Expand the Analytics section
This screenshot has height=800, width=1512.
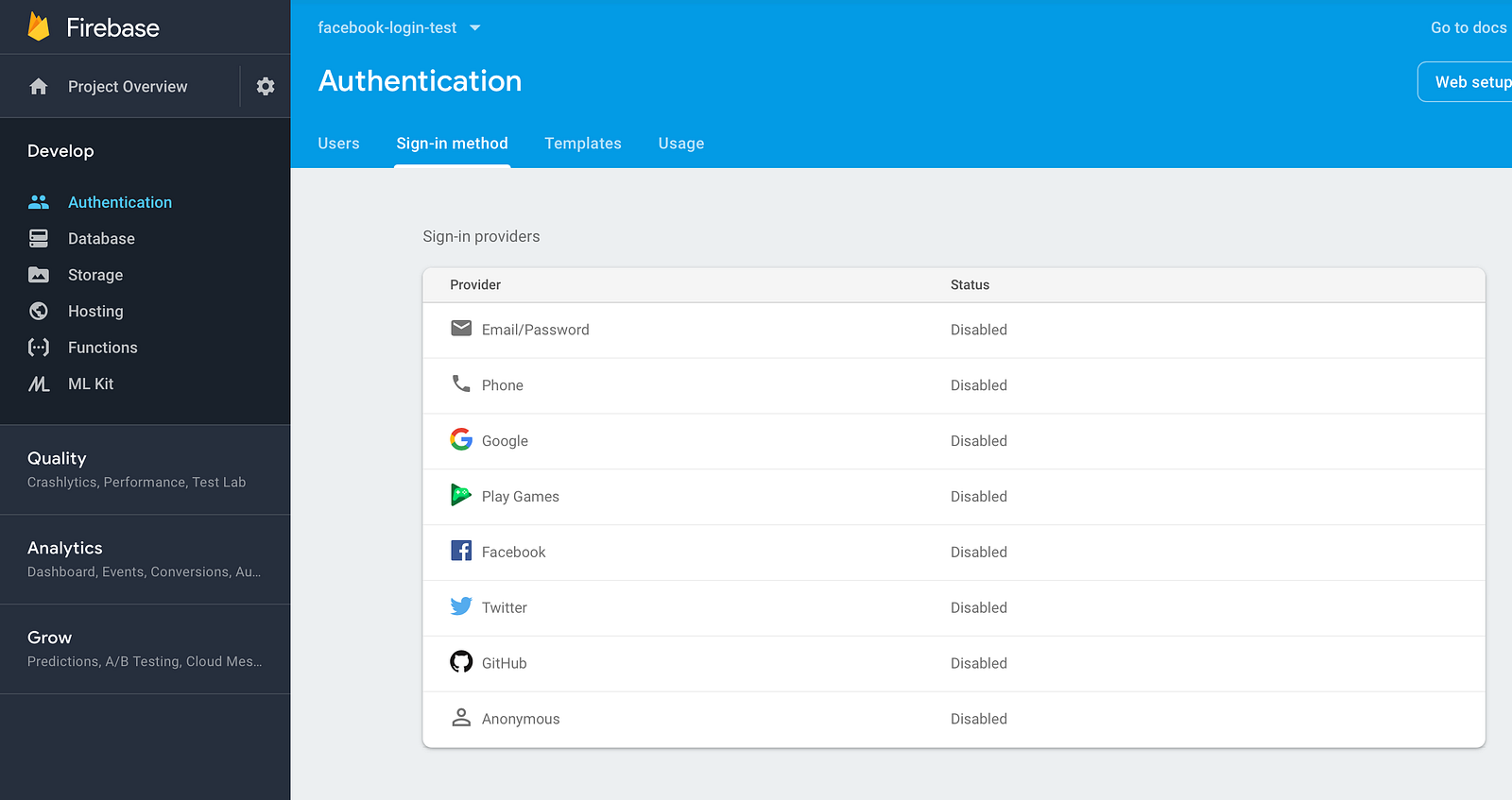(x=65, y=549)
